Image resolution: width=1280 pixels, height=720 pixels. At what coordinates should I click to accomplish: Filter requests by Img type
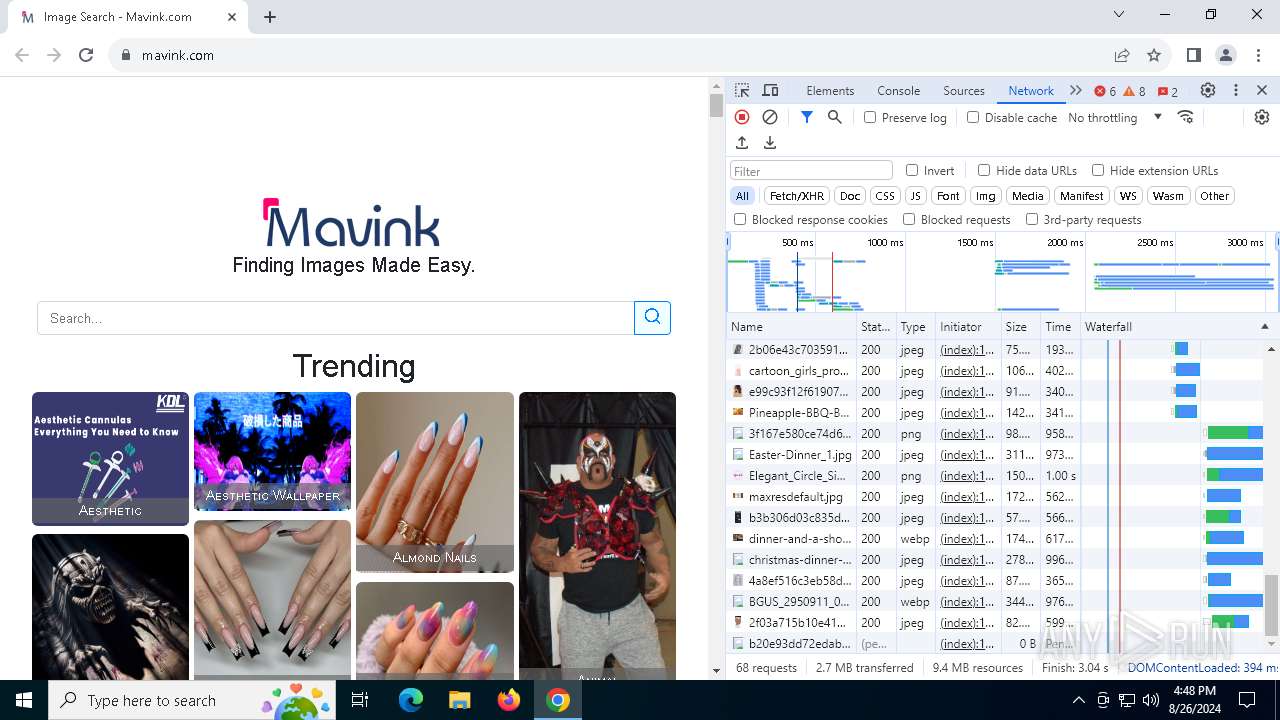click(x=986, y=196)
